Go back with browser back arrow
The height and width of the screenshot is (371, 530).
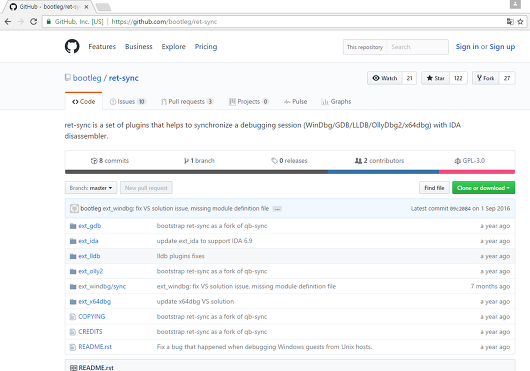point(8,22)
